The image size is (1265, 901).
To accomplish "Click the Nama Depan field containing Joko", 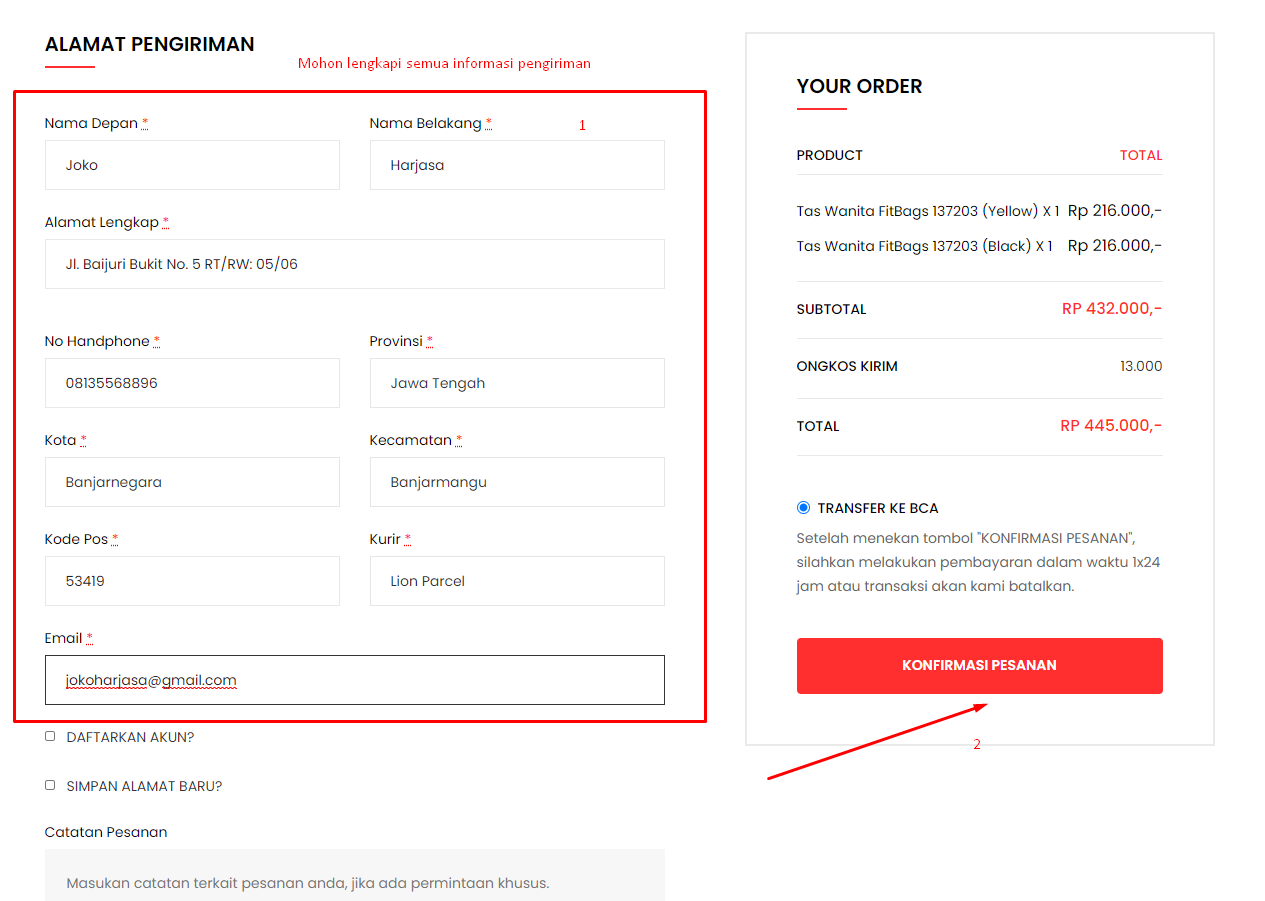I will [x=192, y=165].
